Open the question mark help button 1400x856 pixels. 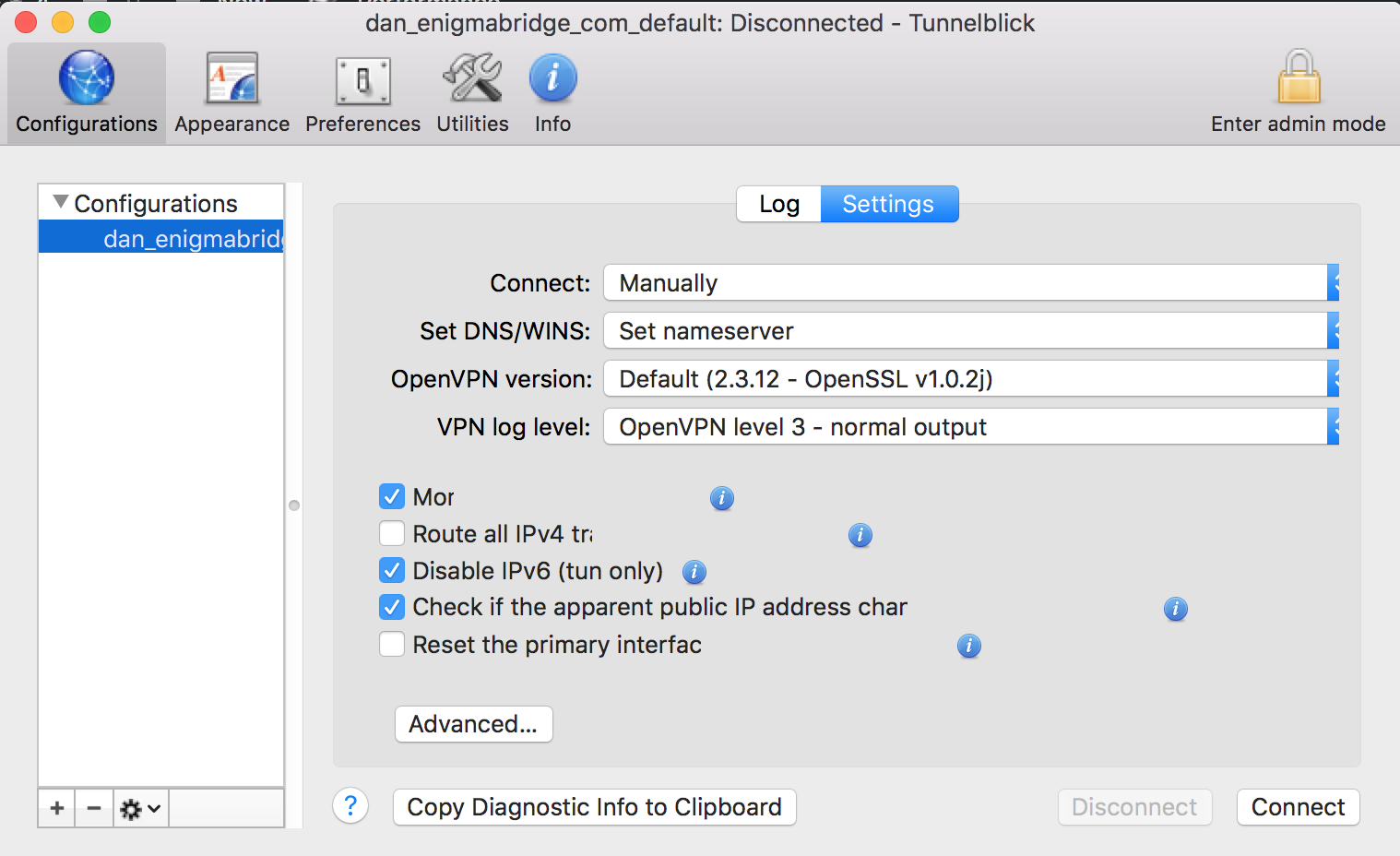tap(350, 806)
